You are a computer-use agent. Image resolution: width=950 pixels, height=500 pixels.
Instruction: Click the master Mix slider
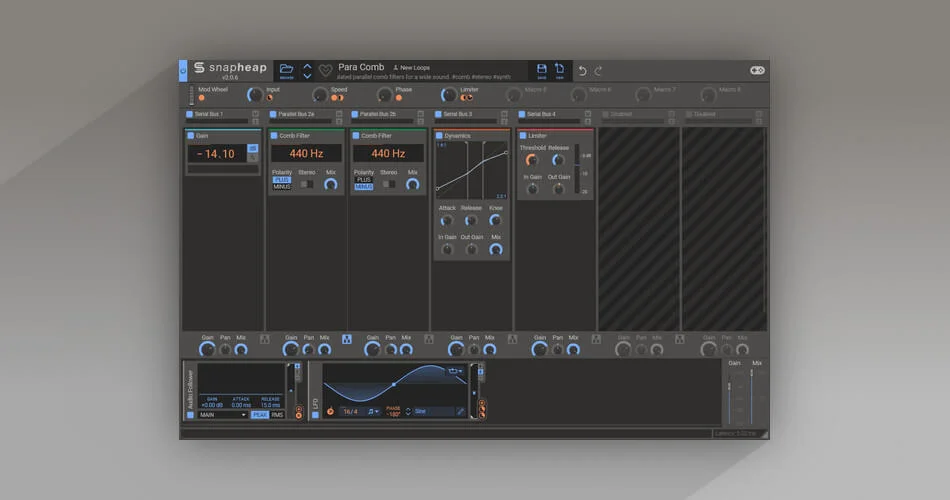tap(752, 395)
